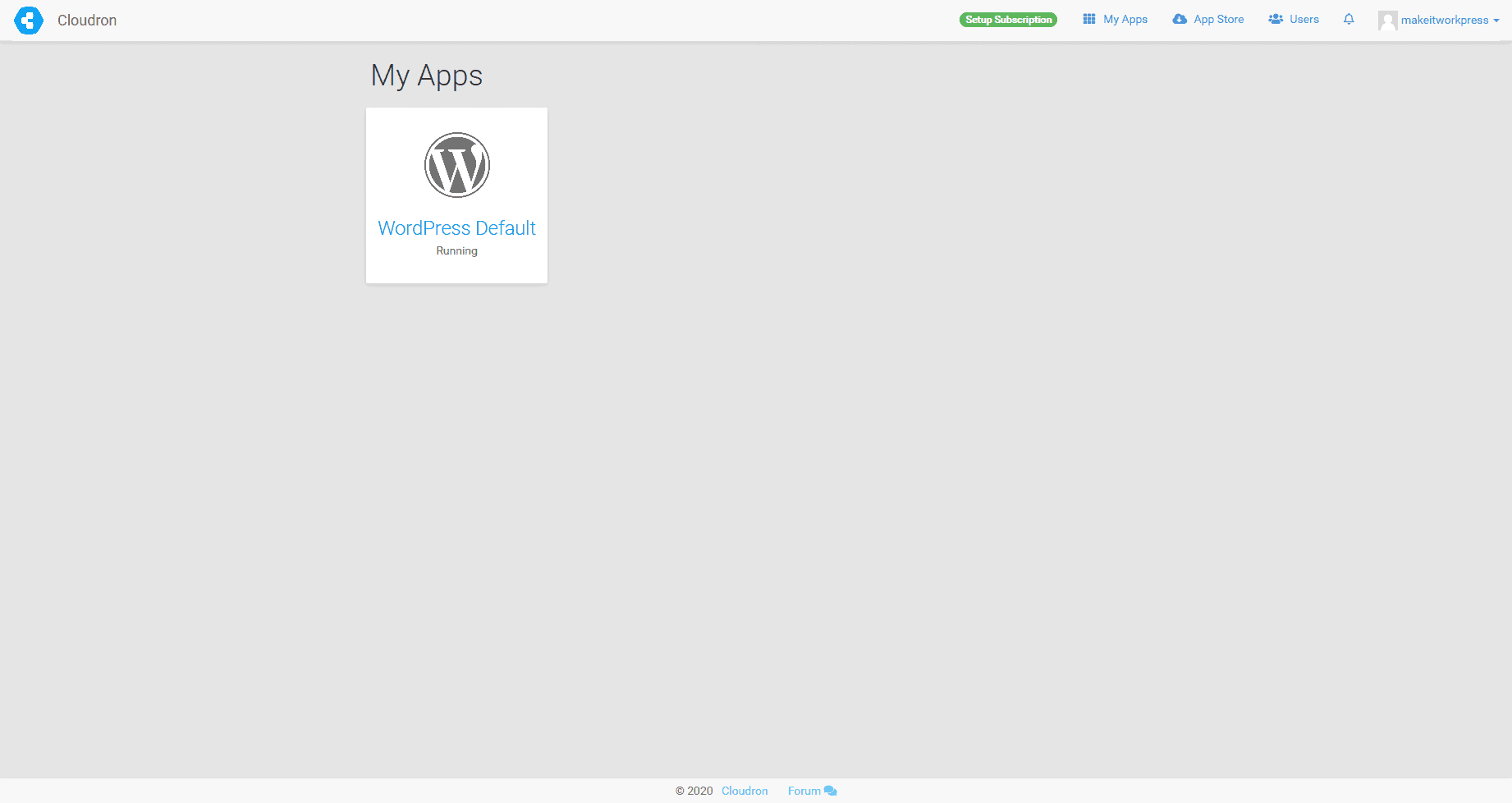Screen dimensions: 1512x803
Task: Click the Users group icon
Action: click(x=1275, y=18)
